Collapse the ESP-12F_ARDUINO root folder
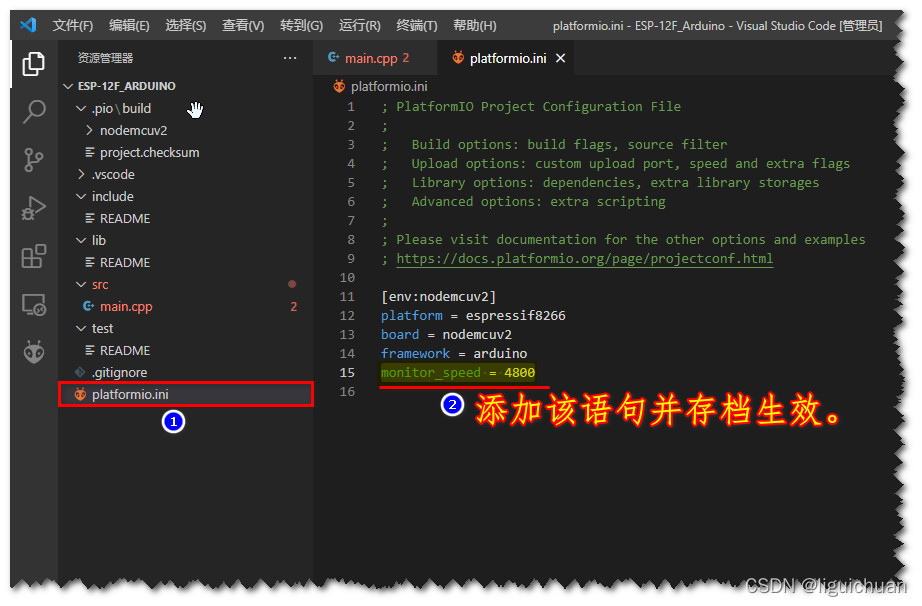Screen dimensions: 922x606 click(68, 86)
